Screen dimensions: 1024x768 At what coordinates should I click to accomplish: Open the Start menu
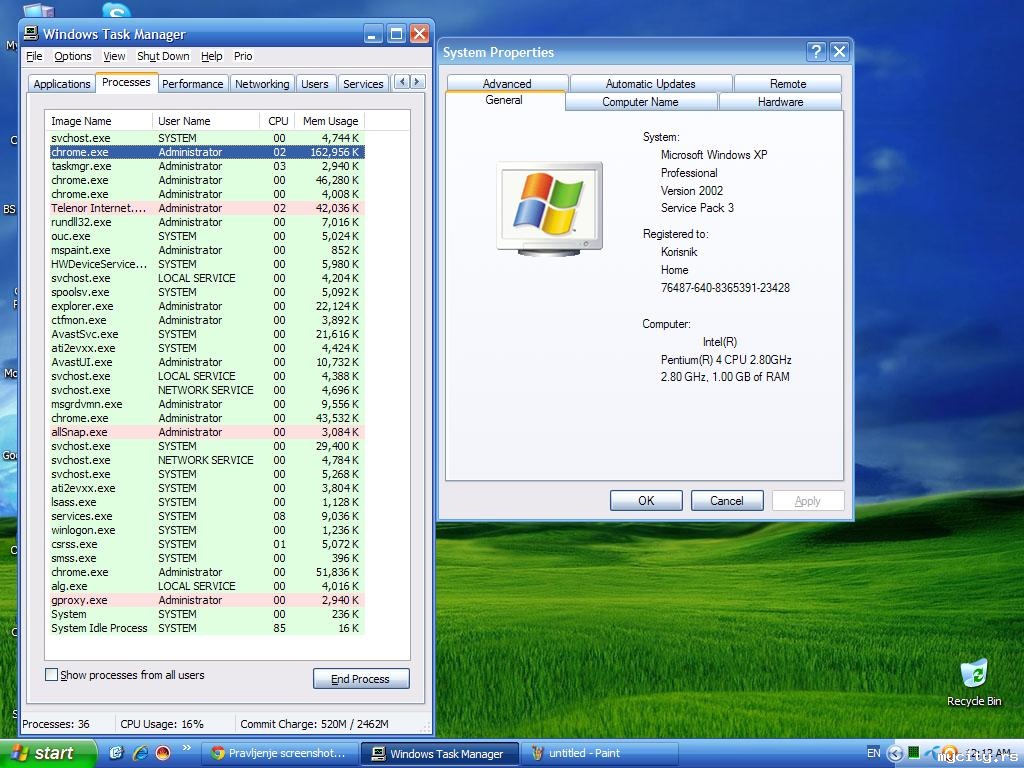(48, 753)
